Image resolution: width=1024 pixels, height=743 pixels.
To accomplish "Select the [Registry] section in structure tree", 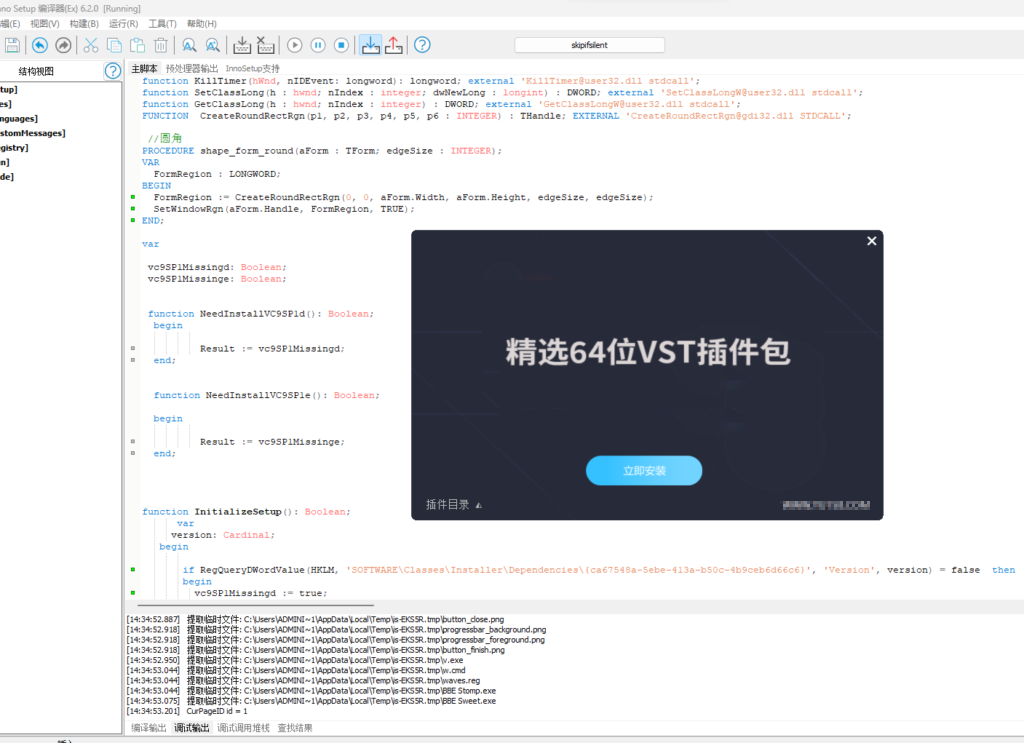I will pos(14,147).
